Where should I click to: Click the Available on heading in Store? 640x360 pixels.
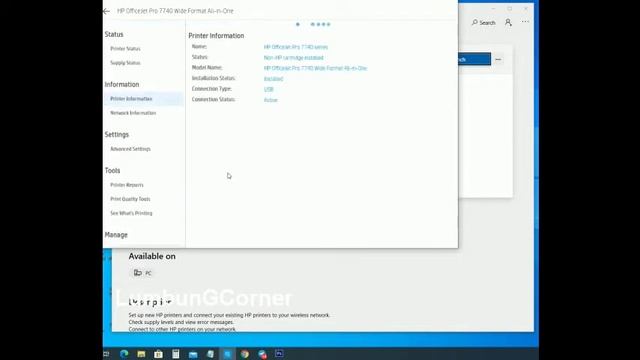click(152, 256)
